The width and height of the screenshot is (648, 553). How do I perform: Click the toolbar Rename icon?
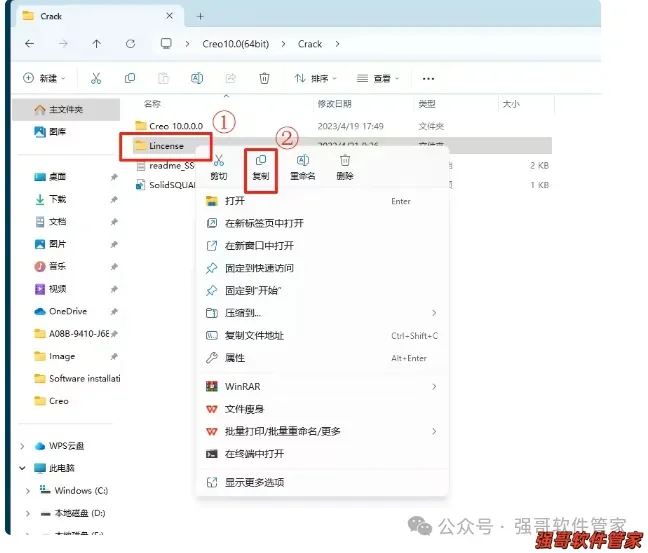point(197,78)
